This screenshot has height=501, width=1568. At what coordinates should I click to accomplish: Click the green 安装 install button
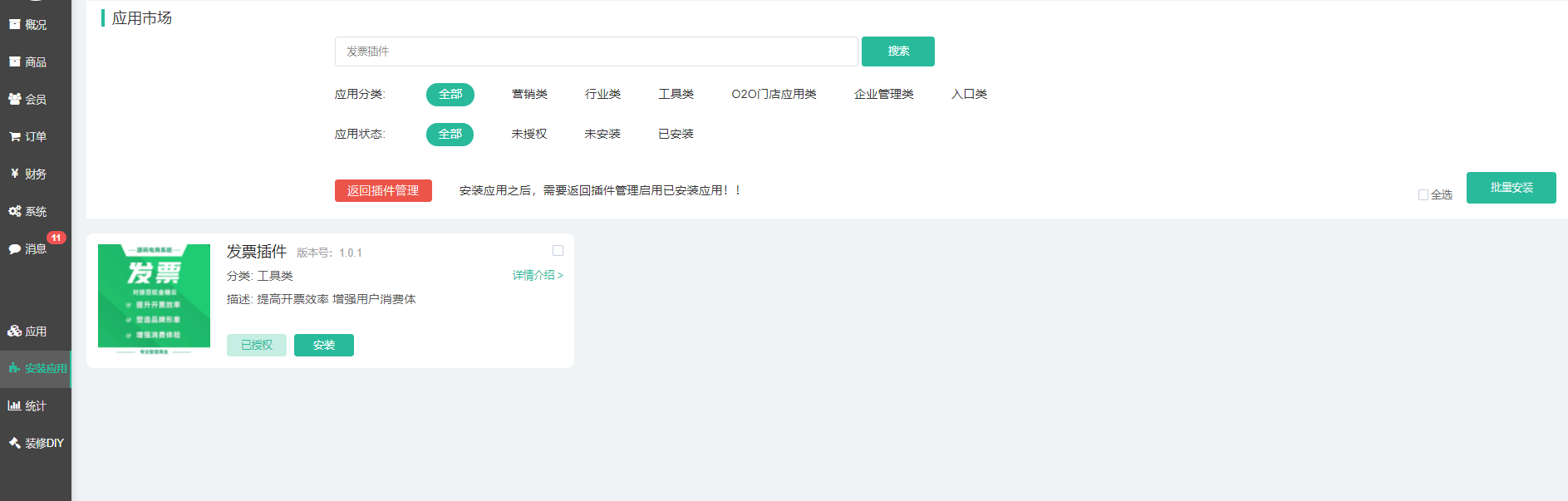click(x=324, y=346)
